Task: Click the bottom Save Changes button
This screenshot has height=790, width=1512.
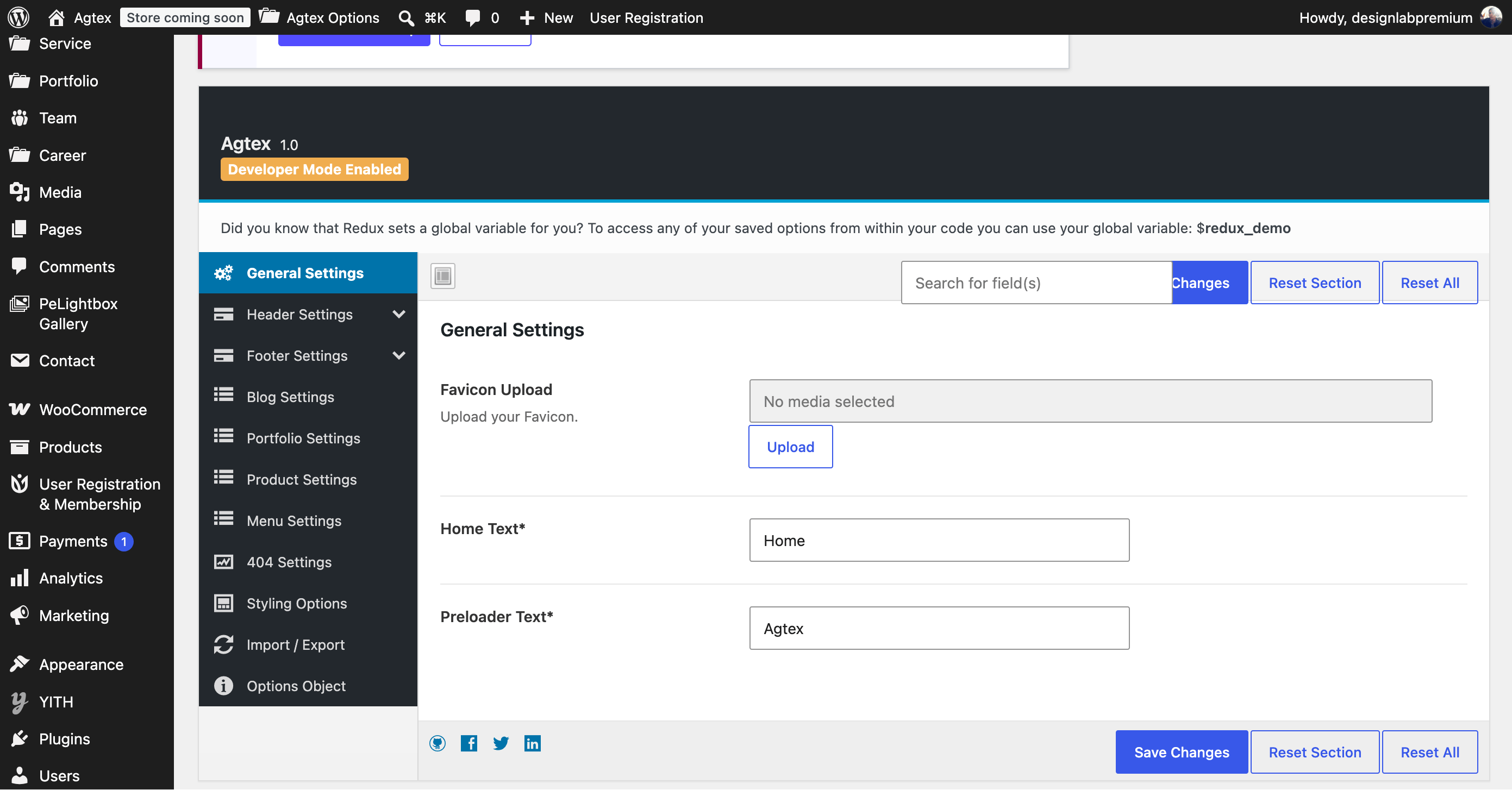Action: [x=1182, y=752]
